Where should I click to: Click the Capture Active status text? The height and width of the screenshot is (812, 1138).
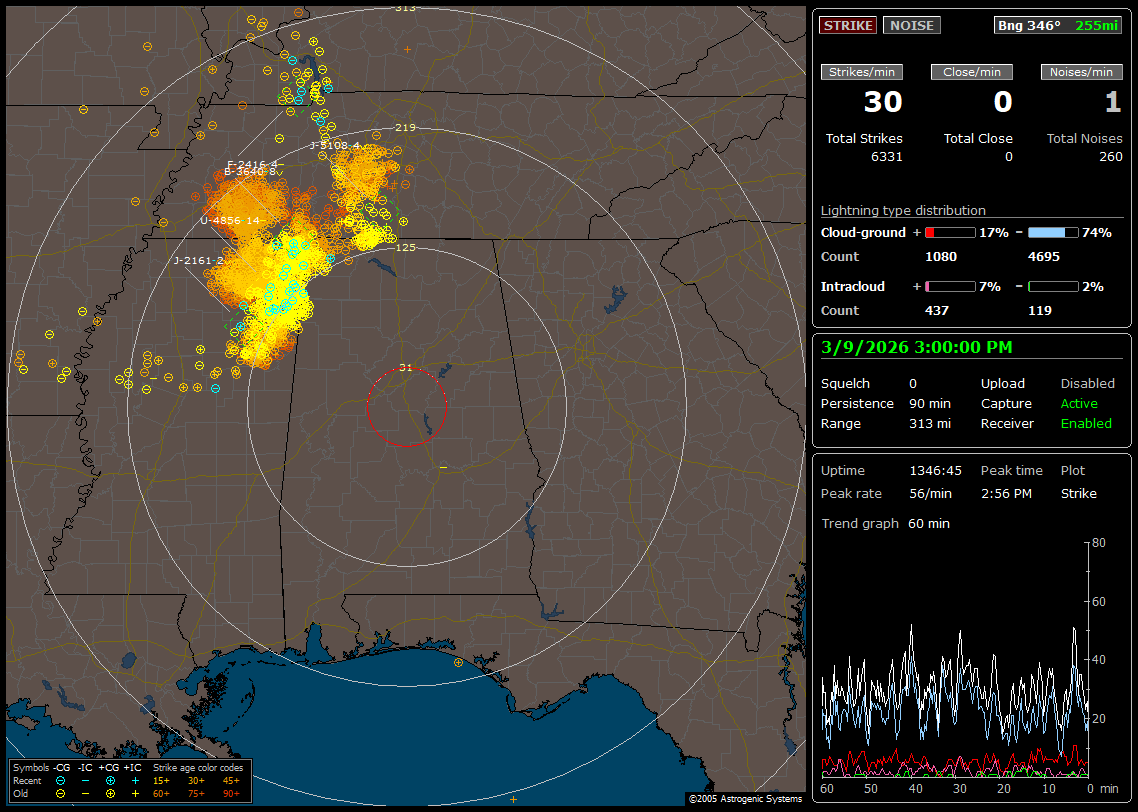pos(1079,404)
